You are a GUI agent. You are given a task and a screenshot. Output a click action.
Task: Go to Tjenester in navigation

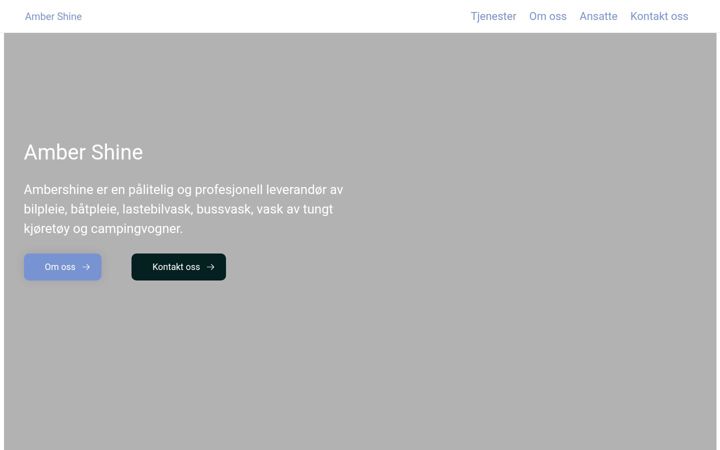(x=493, y=17)
